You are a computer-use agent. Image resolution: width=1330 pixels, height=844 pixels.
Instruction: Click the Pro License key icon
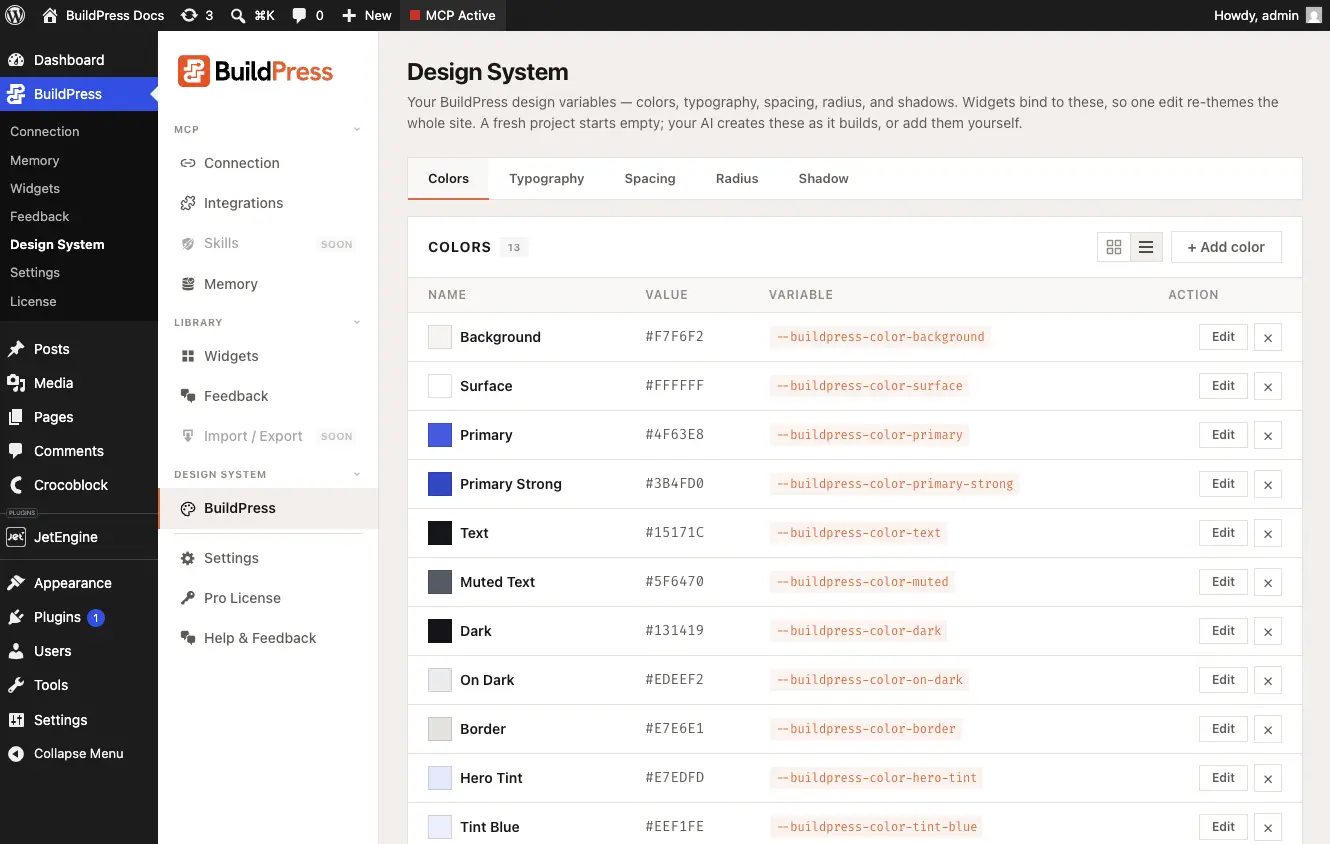point(187,598)
